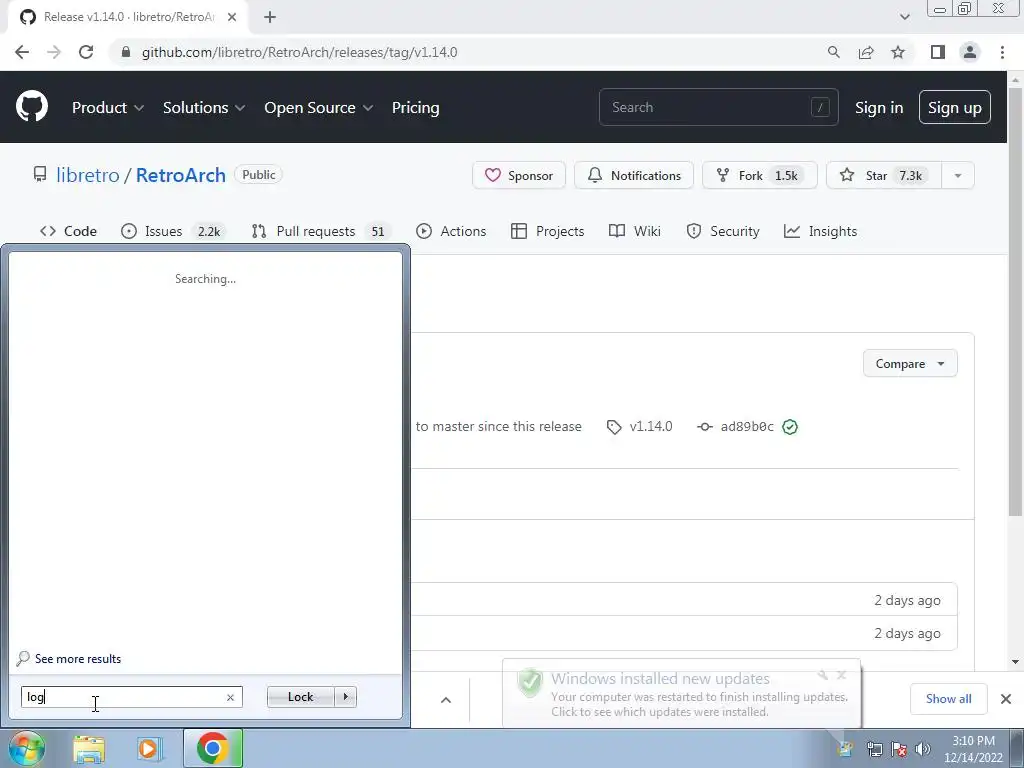Reload the page with the refresh icon
The height and width of the screenshot is (768, 1024).
click(86, 52)
